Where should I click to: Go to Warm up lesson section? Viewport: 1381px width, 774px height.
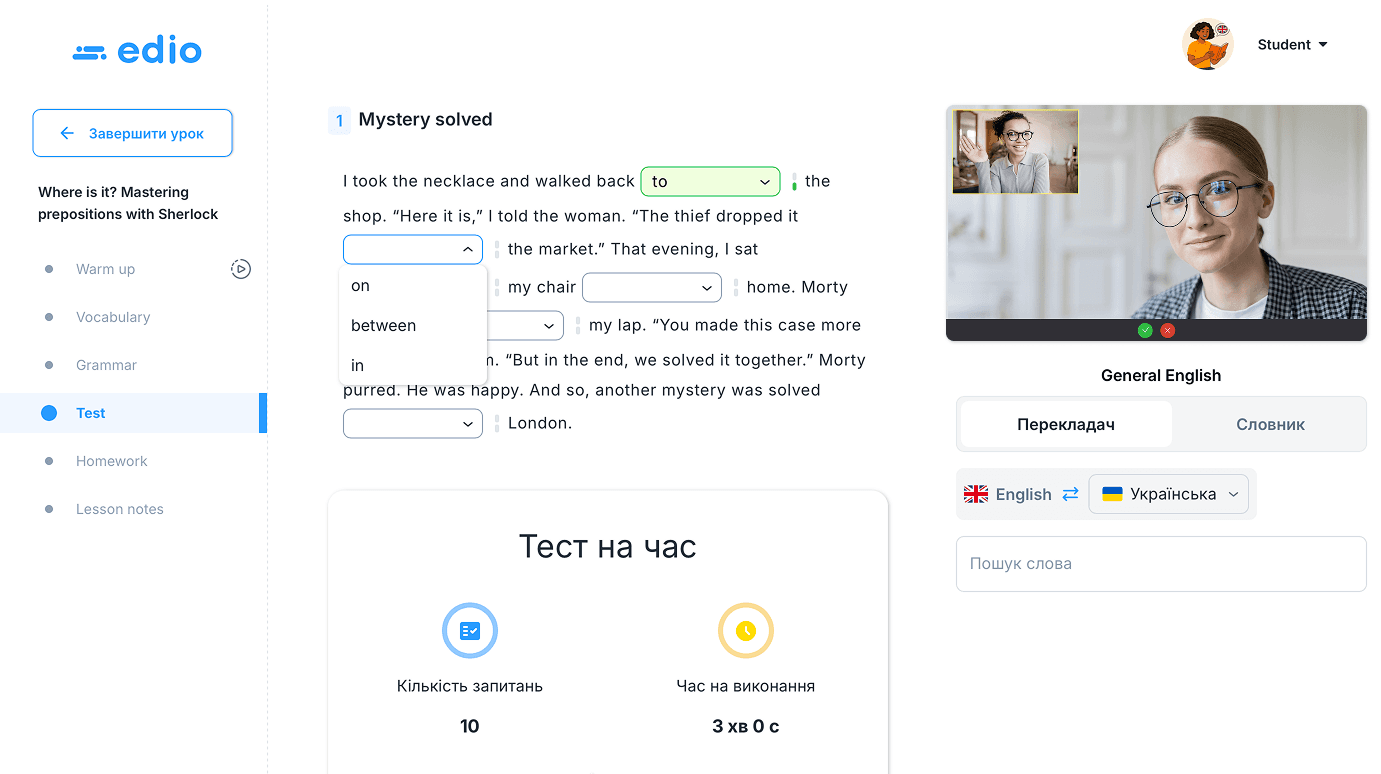coord(105,269)
